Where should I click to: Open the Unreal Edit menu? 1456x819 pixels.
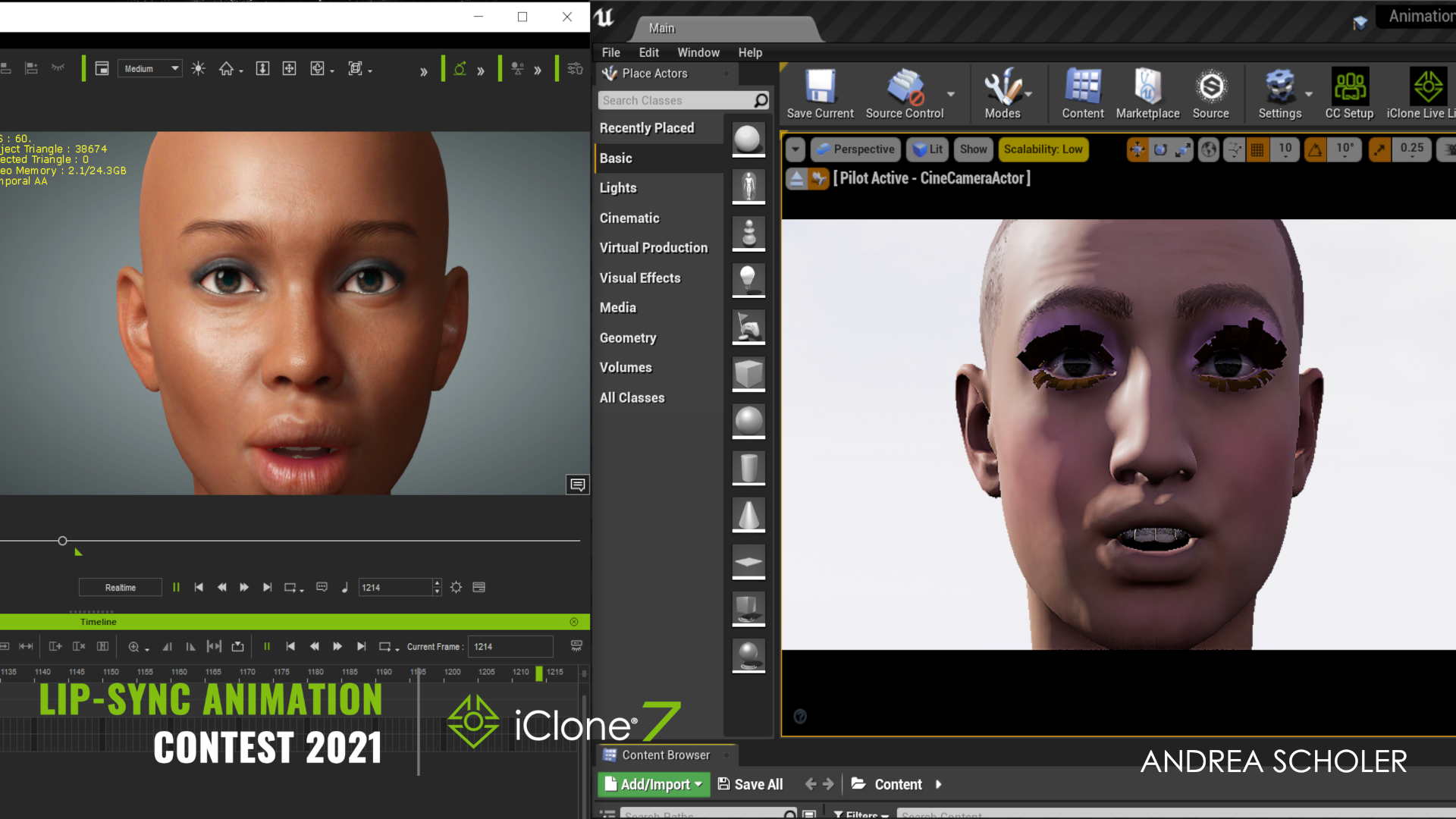pyautogui.click(x=648, y=52)
